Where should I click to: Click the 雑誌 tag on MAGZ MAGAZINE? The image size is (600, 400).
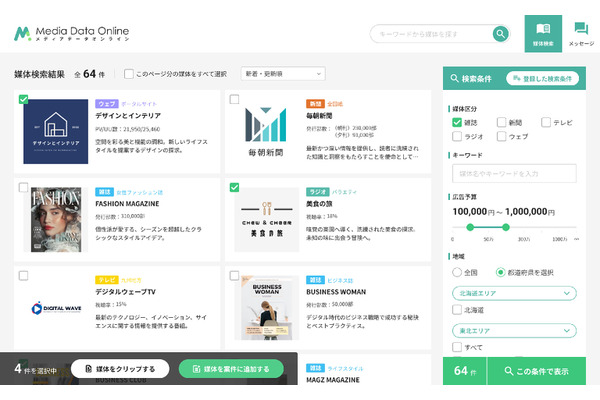(x=315, y=368)
